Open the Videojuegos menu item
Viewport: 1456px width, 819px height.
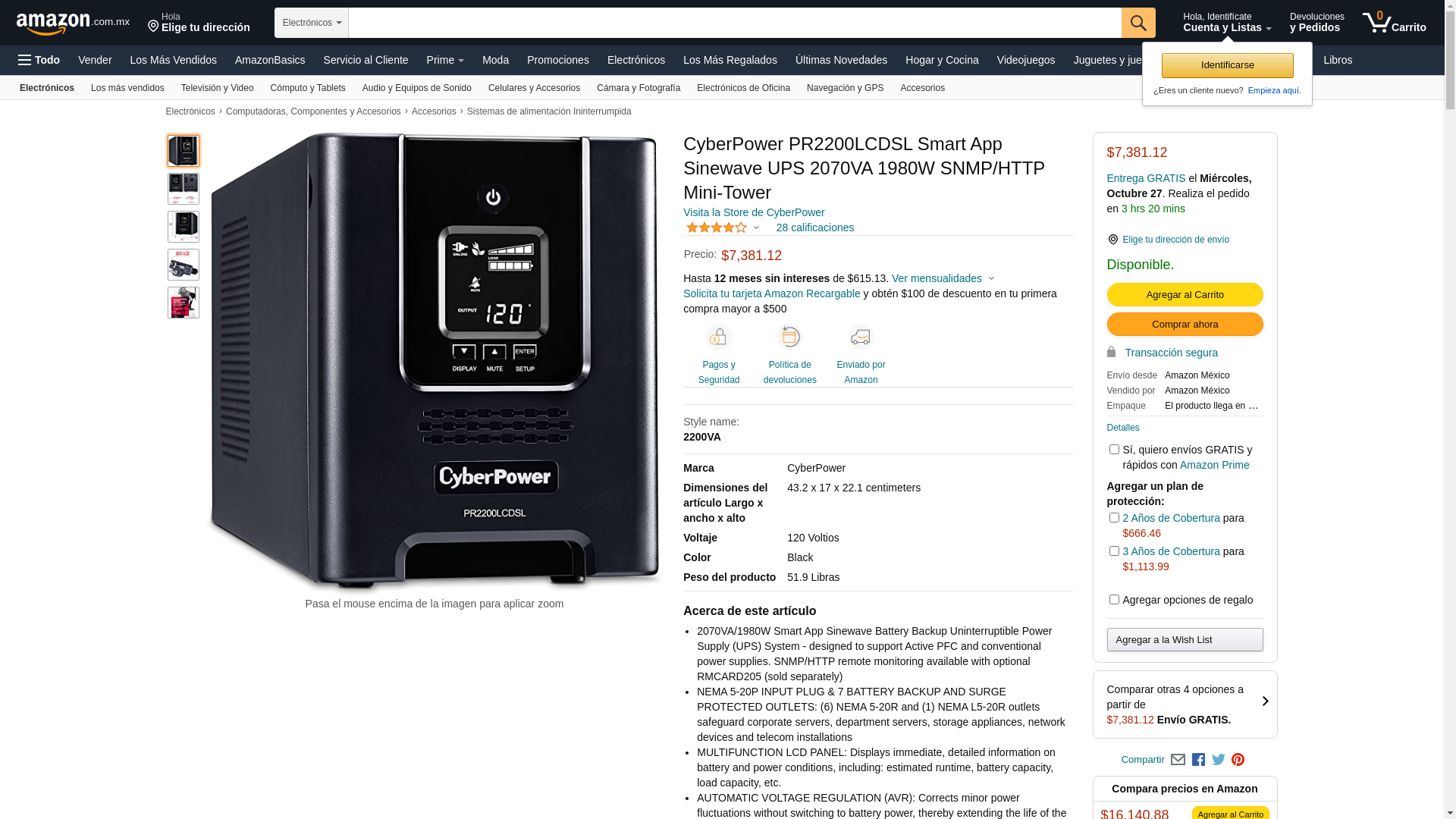point(1025,60)
